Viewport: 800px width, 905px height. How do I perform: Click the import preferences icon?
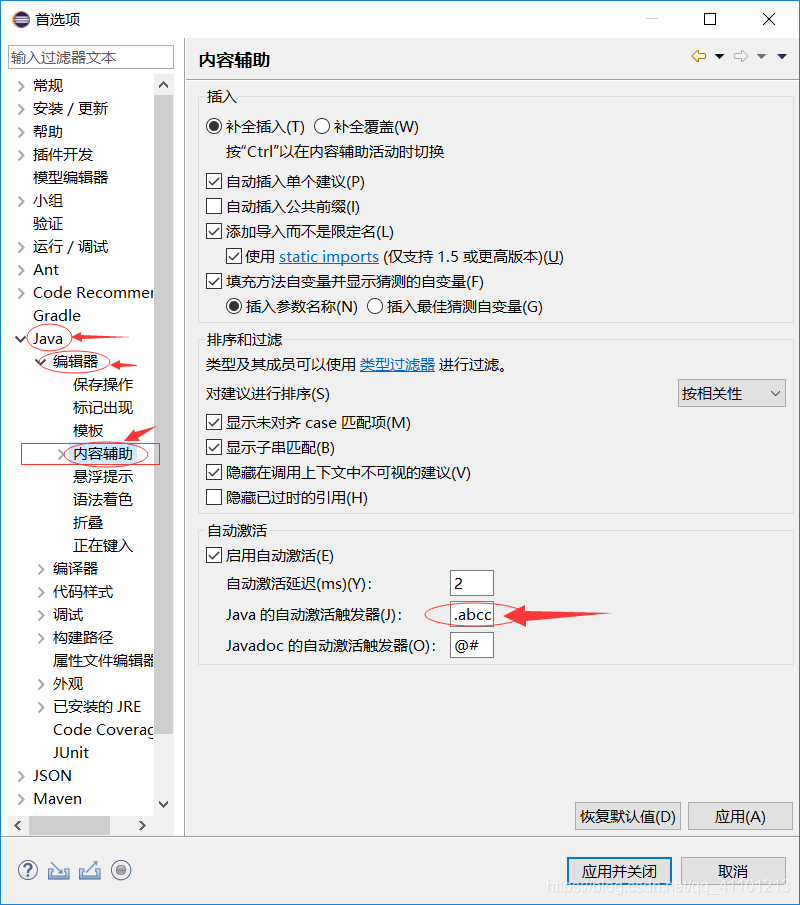[x=58, y=870]
